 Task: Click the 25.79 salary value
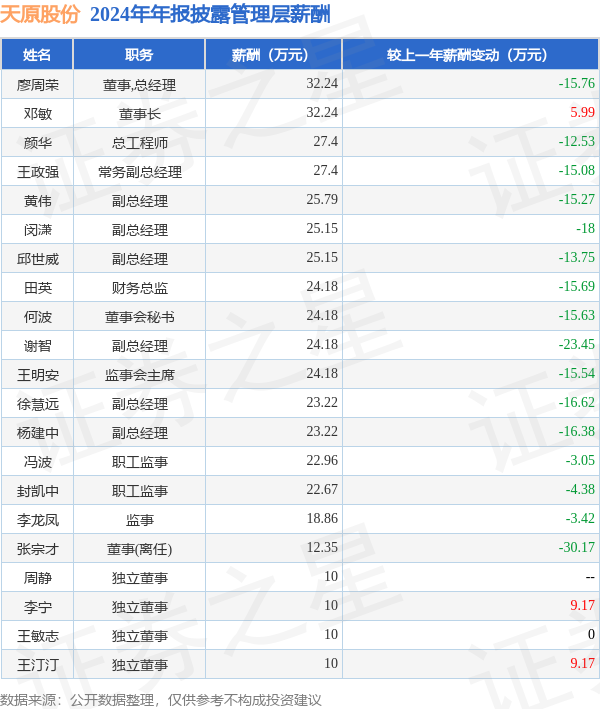(322, 199)
